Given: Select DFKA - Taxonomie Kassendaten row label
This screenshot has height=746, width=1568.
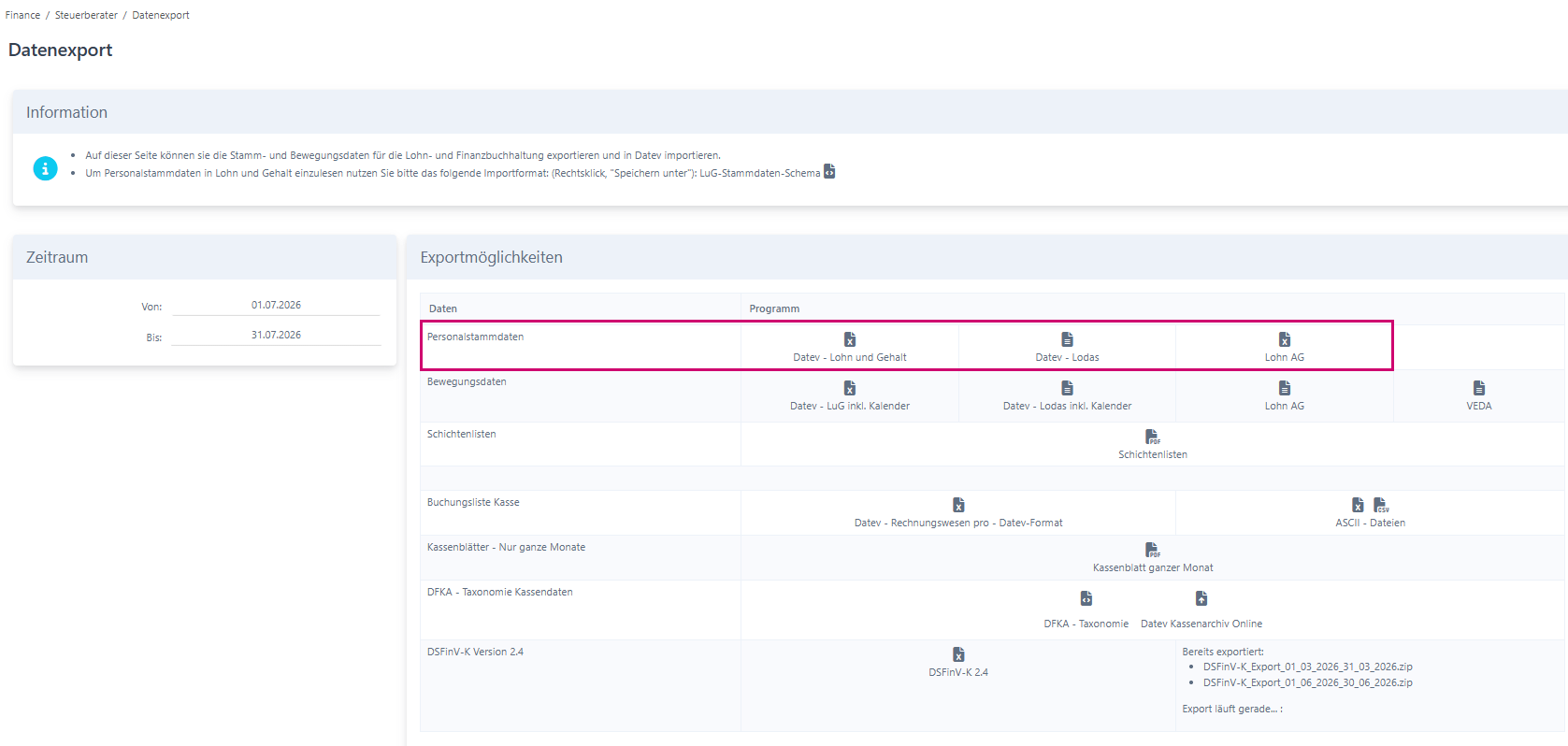Looking at the screenshot, I should (x=500, y=592).
